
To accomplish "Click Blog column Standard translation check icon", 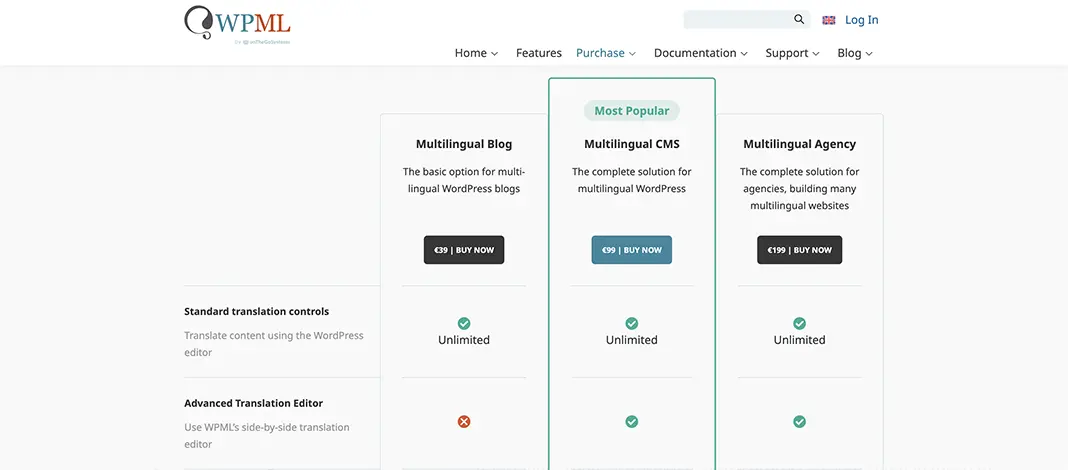I will [464, 323].
